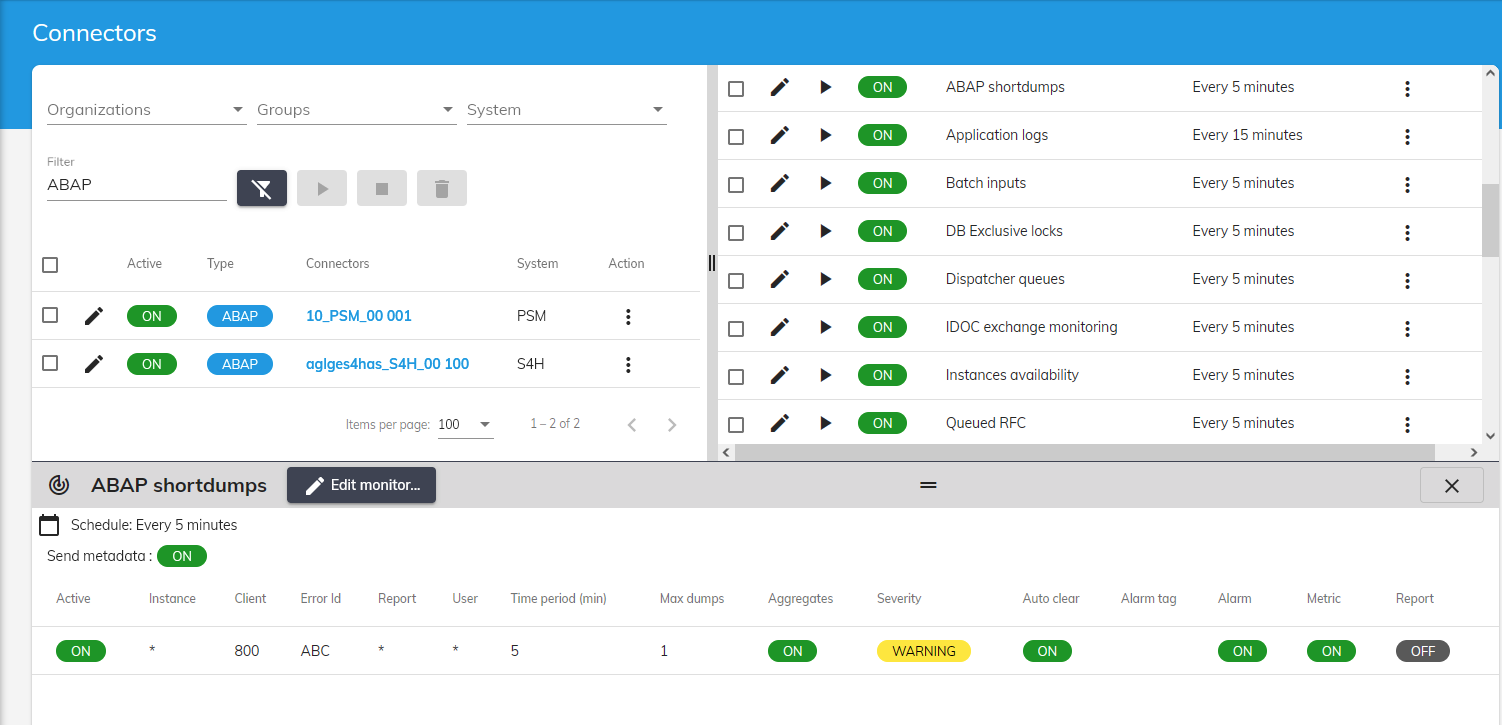This screenshot has width=1502, height=725.
Task: Edit the 10_PSM_00 001 connector pencil icon
Action: tap(94, 316)
